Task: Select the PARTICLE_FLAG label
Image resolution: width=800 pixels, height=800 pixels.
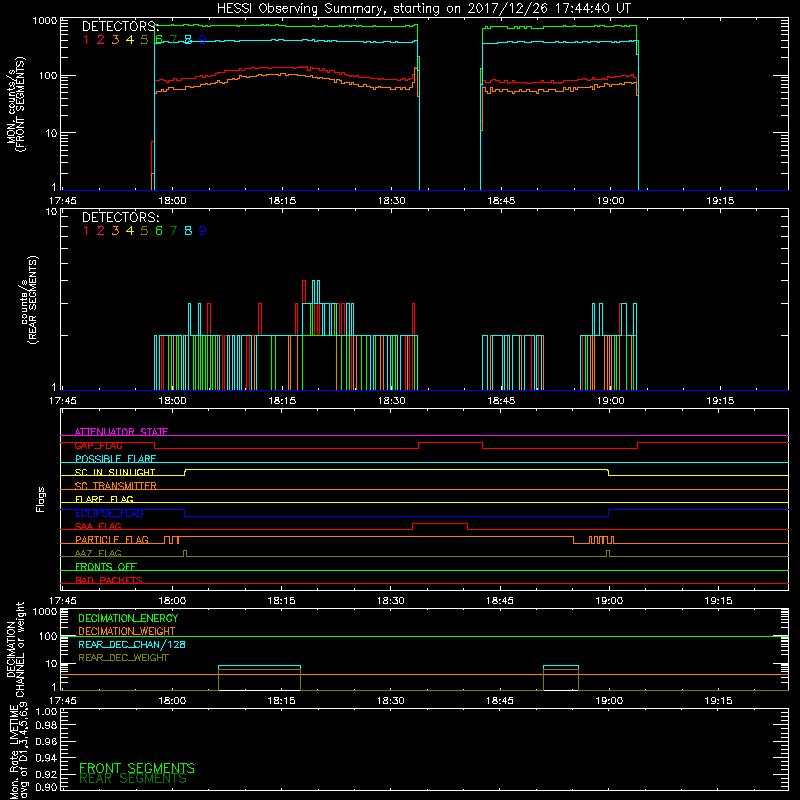Action: [112, 540]
